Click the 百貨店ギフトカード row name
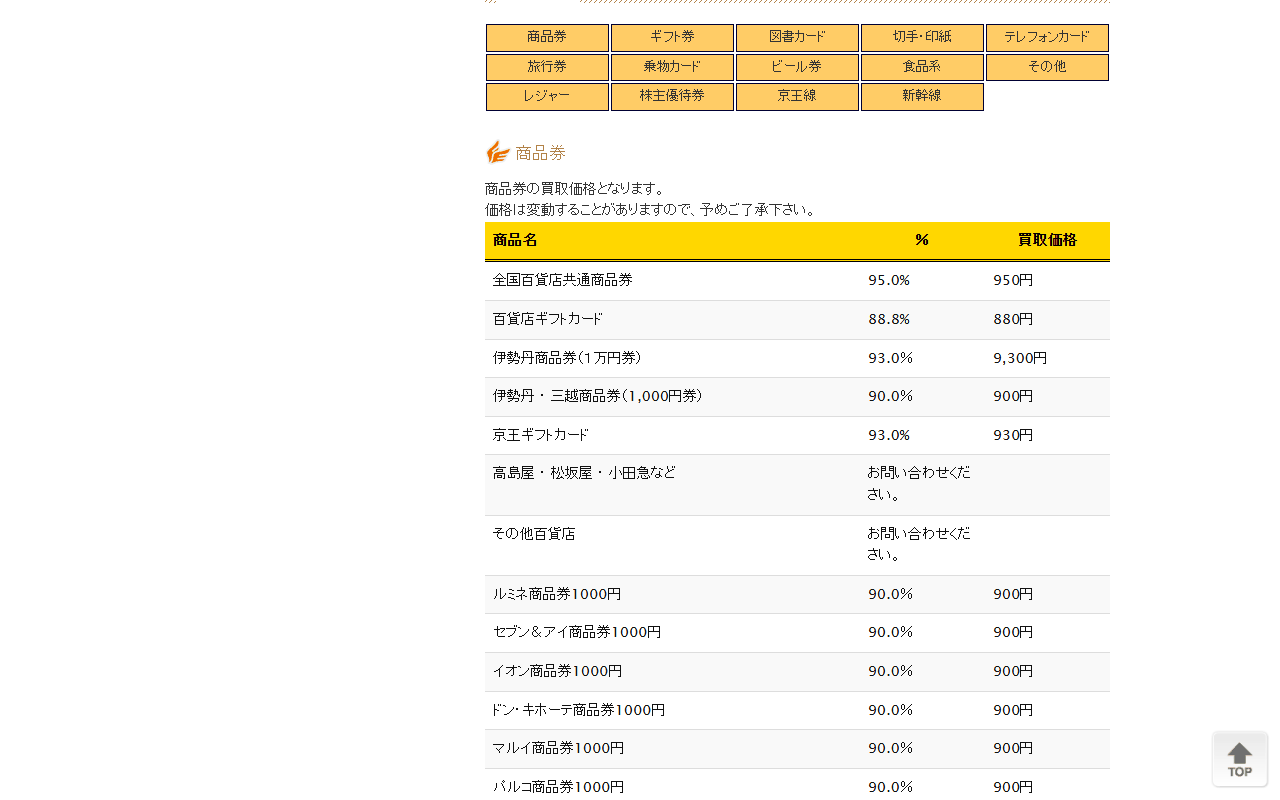The height and width of the screenshot is (800, 1280). 548,319
